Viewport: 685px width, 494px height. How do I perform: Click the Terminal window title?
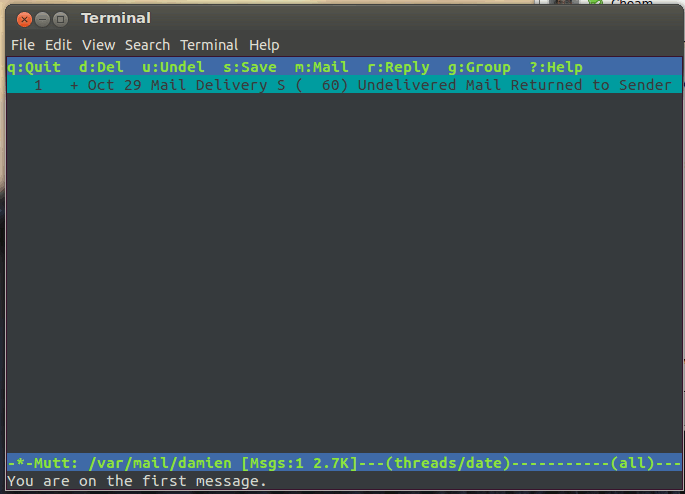[116, 18]
